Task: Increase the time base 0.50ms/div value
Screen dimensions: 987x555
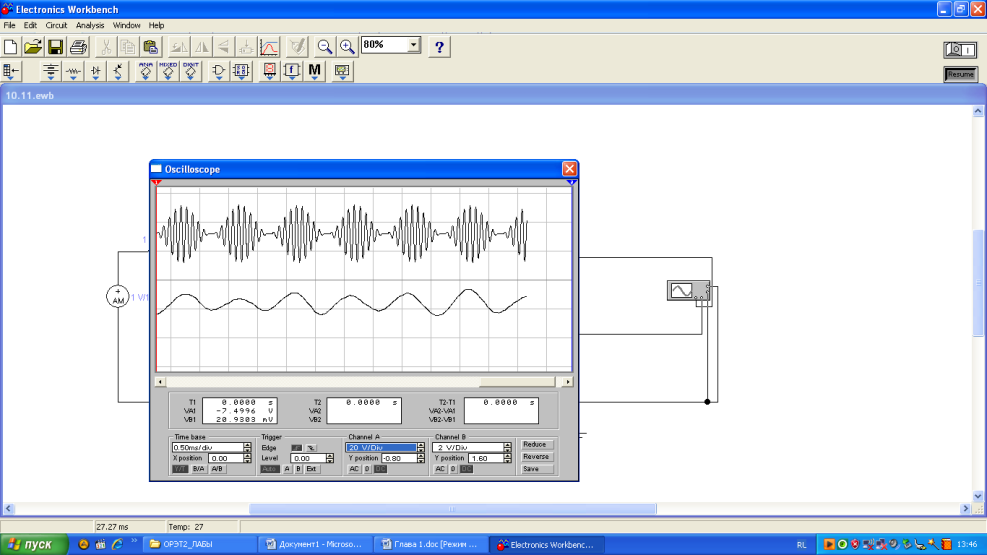Action: tap(247, 445)
